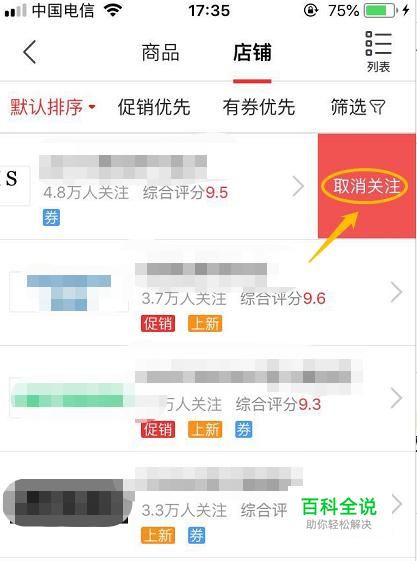Sort by 促销优先
Screen dimensions: 417x561
tap(154, 107)
